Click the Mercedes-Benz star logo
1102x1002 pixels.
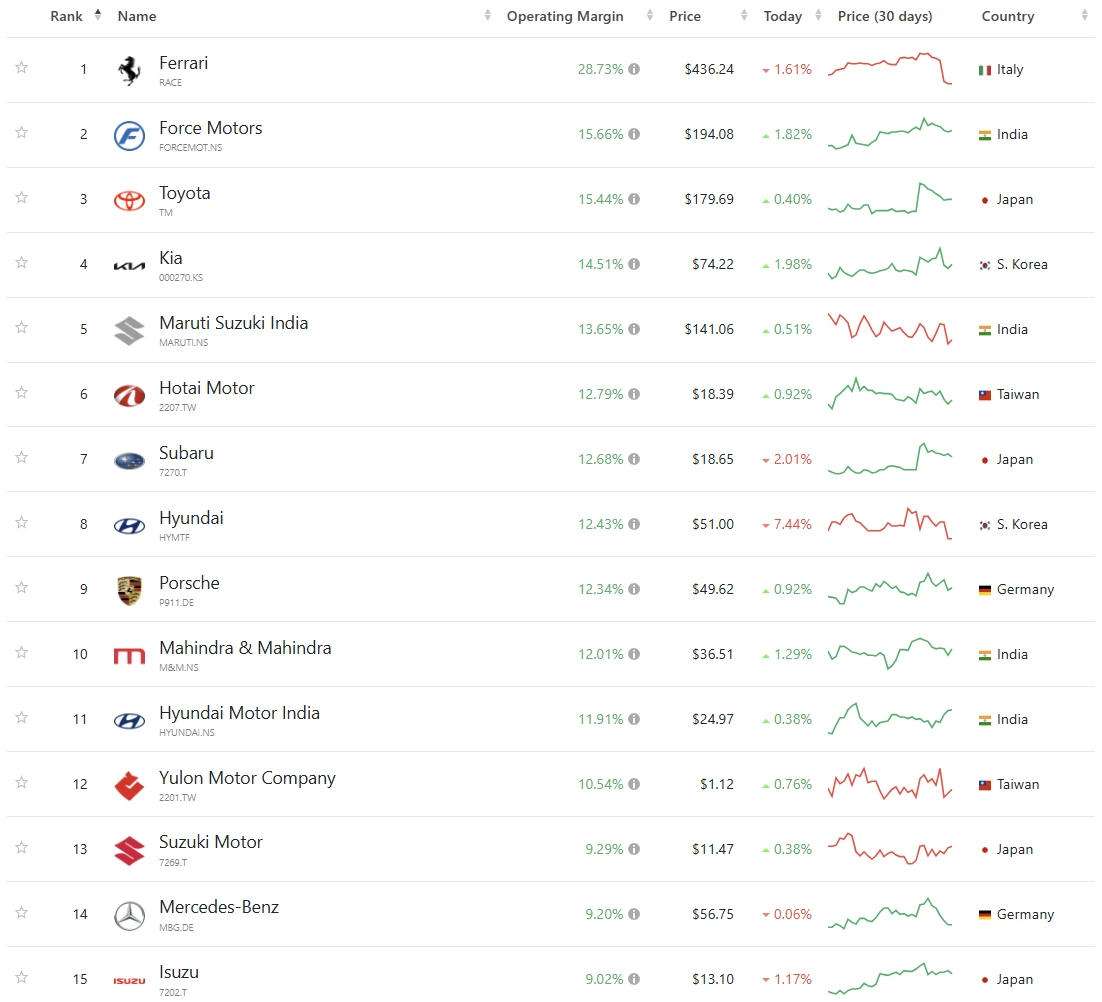tap(129, 916)
